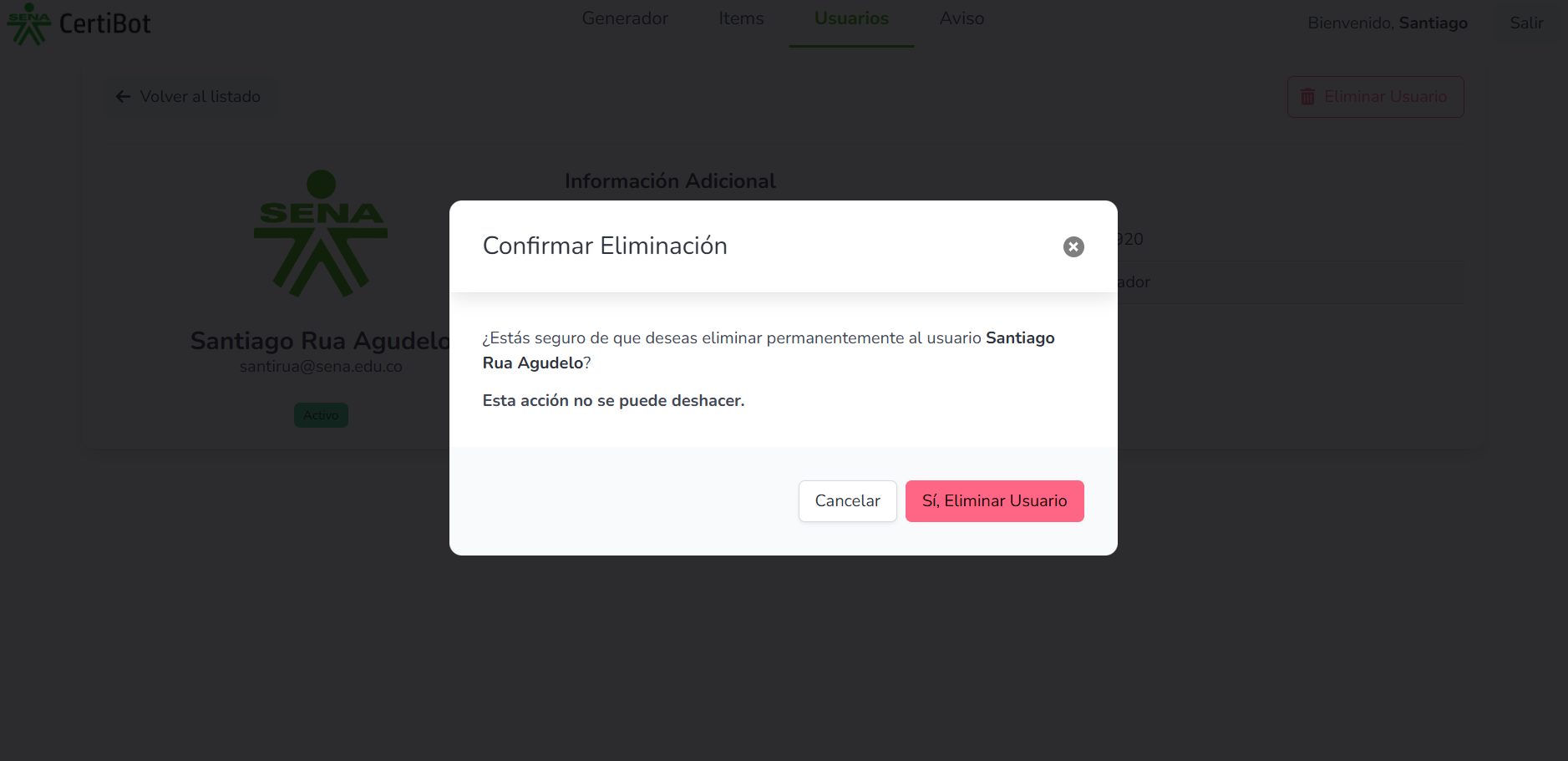
Task: Select the Usuarios tab
Action: coord(851,18)
